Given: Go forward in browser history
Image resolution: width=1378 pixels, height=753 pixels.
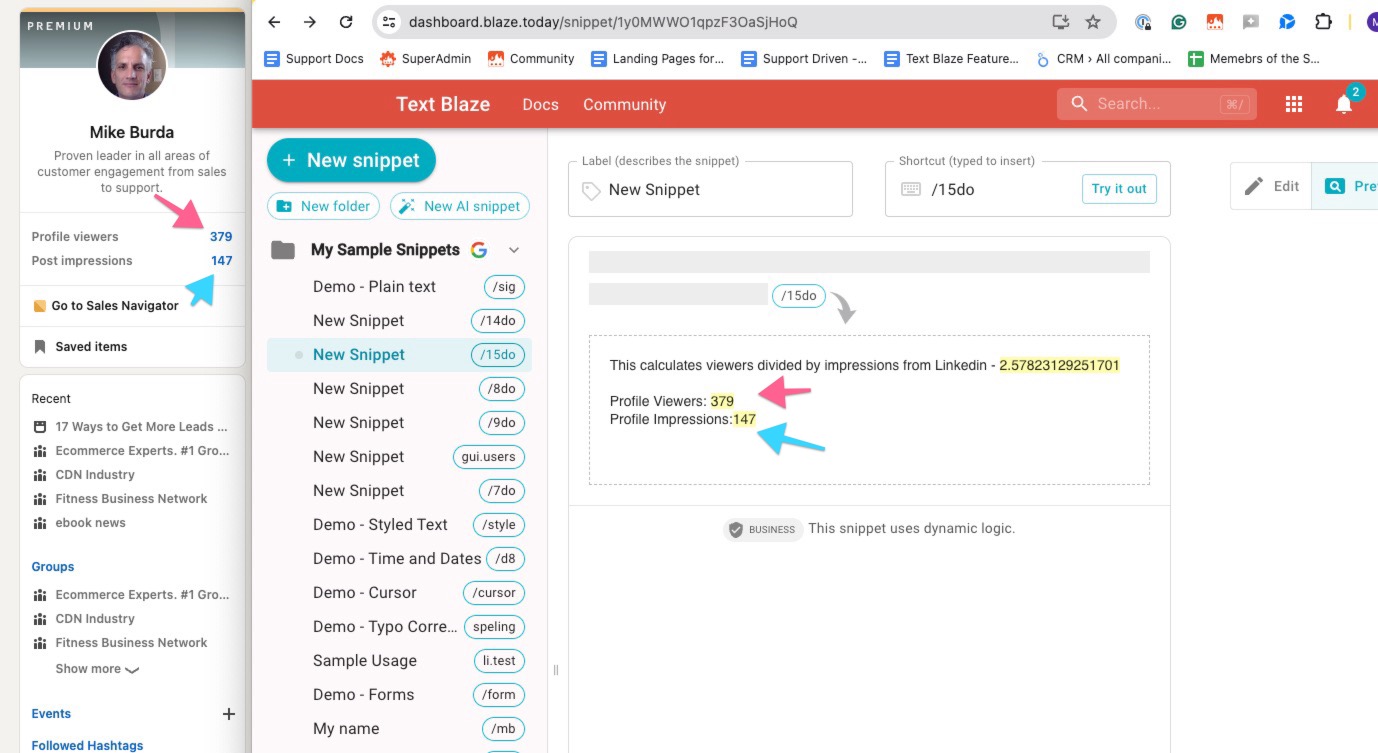Looking at the screenshot, I should 310,22.
